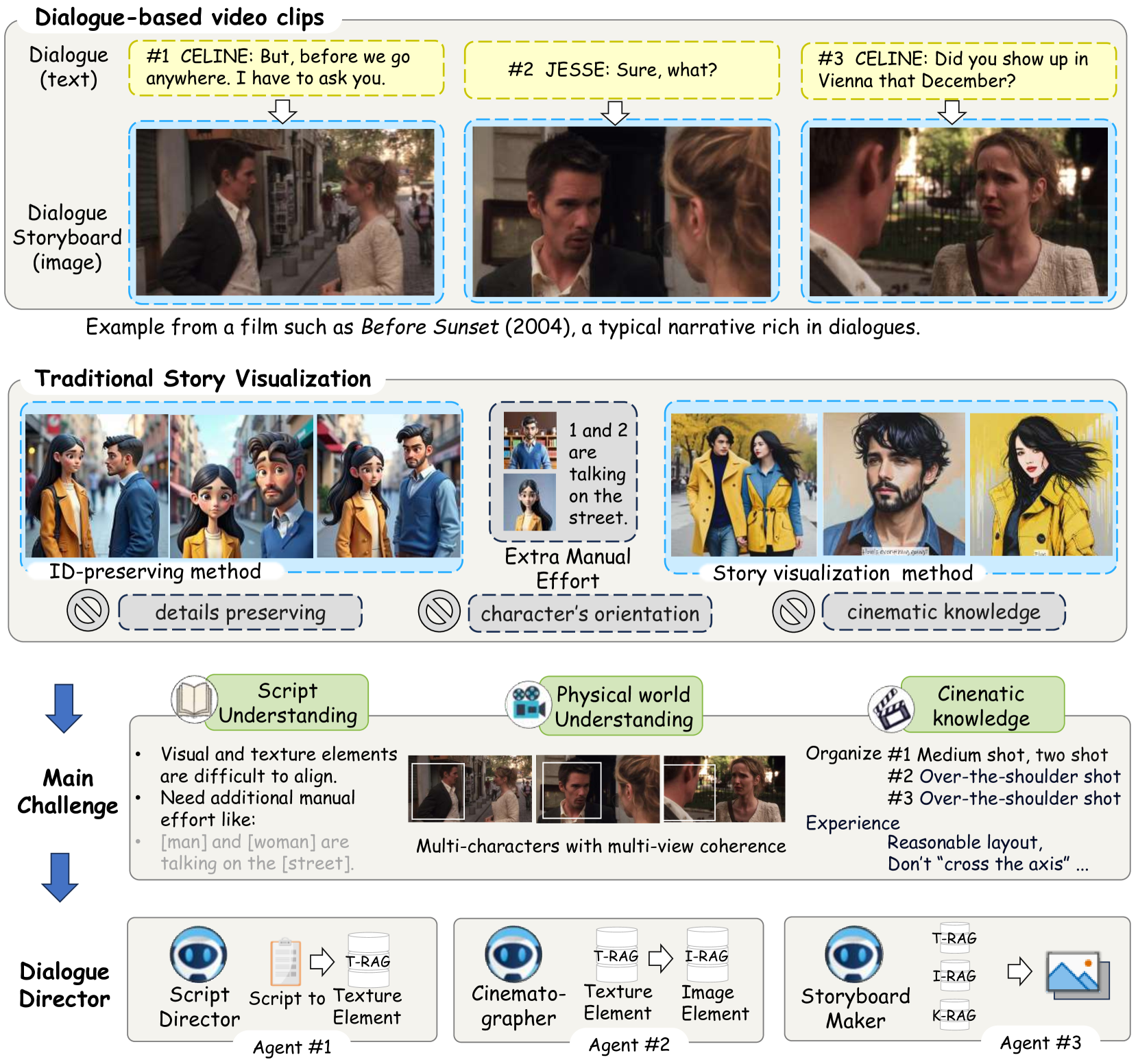This screenshot has height=1064, width=1138.
Task: Select the Storyboard Maker robot icon
Action: pyautogui.click(x=853, y=955)
